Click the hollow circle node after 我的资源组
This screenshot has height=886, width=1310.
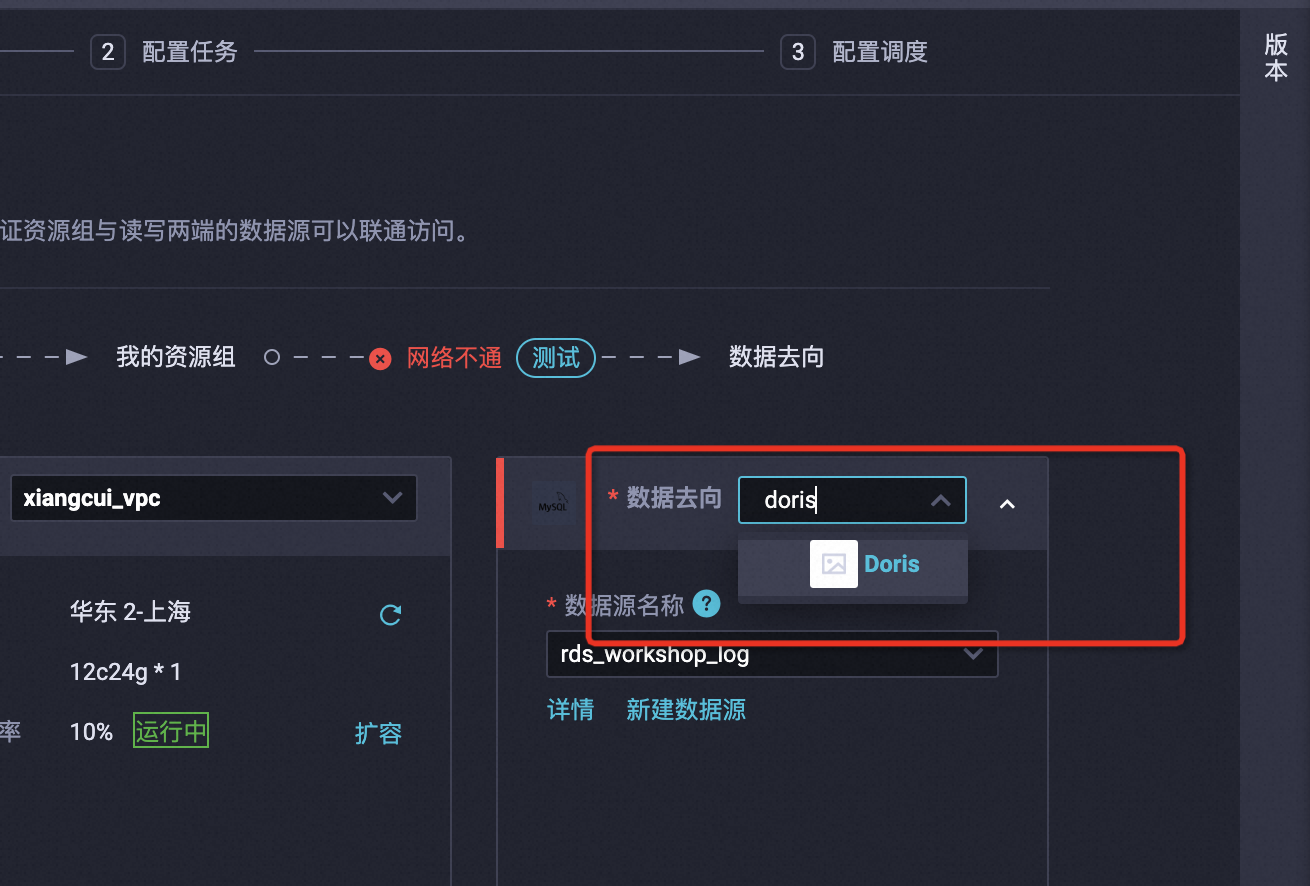272,357
